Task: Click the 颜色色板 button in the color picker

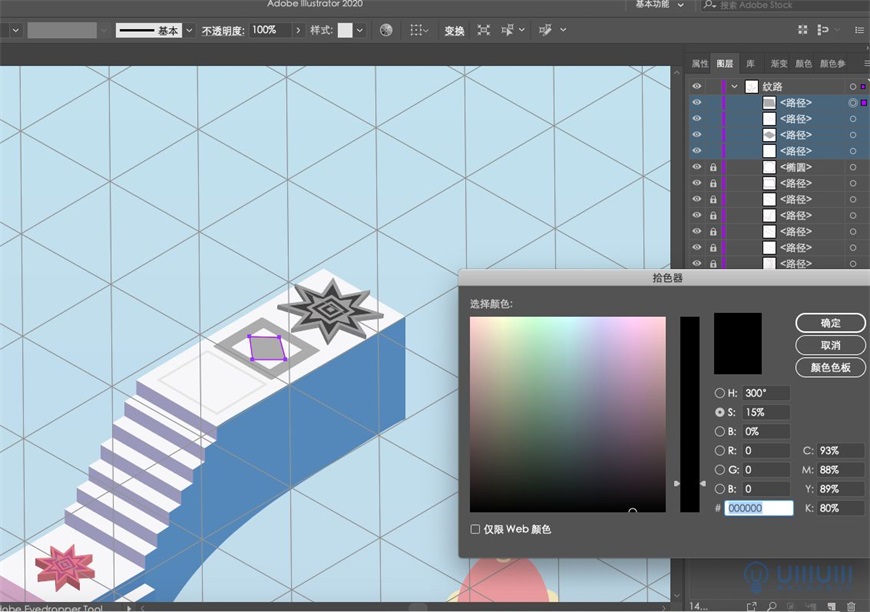Action: [829, 367]
